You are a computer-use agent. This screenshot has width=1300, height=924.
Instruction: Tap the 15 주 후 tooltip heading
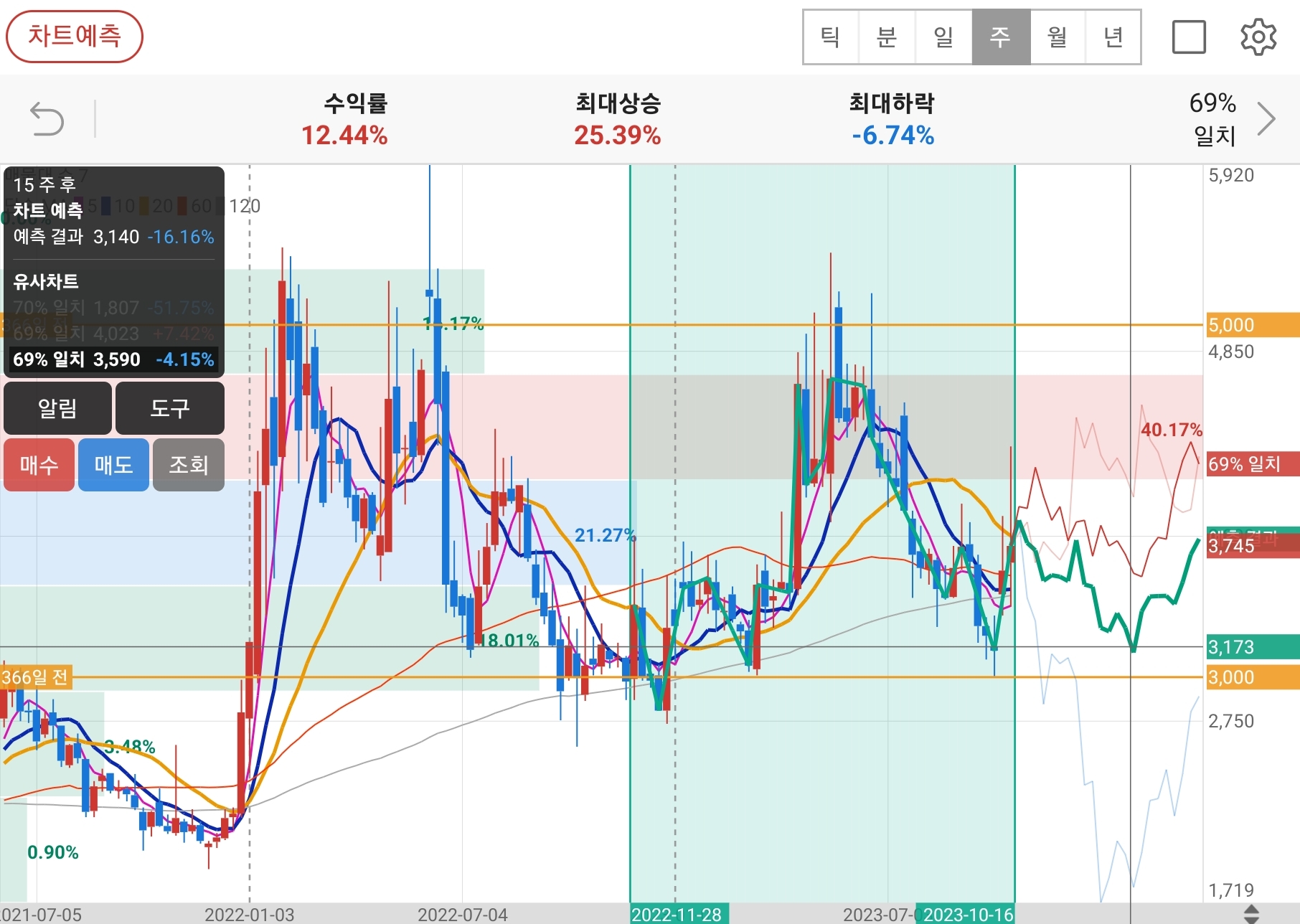point(44,184)
